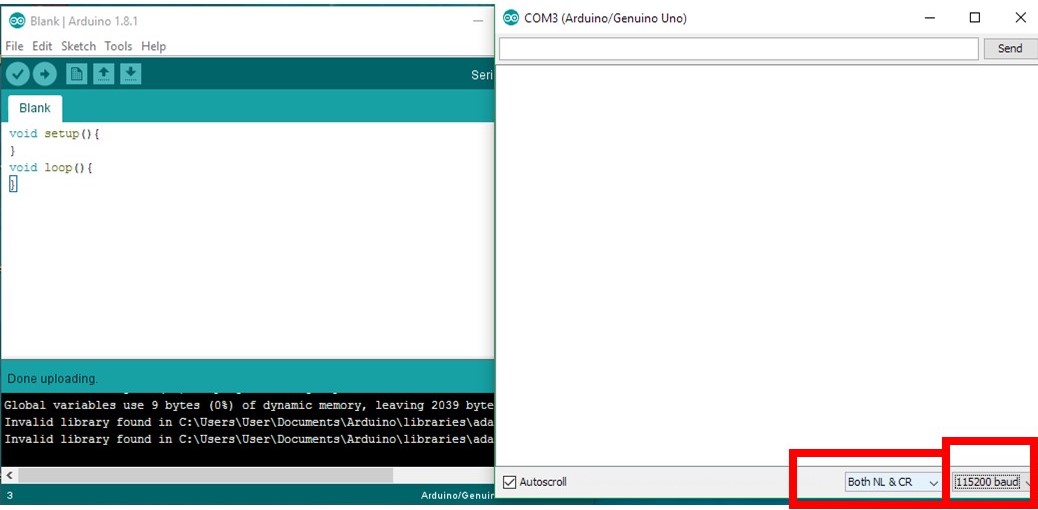Image resolution: width=1038 pixels, height=510 pixels.
Task: Click the Send button in serial monitor
Action: (1010, 48)
